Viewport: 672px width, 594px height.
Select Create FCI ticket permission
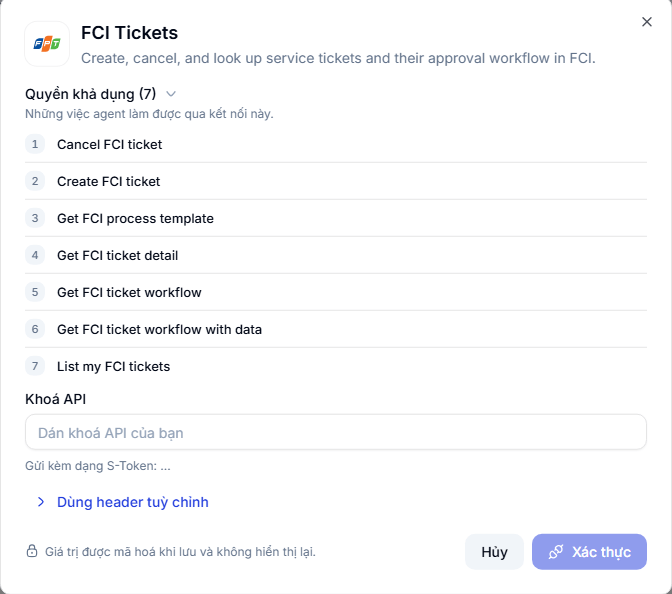[x=336, y=181]
